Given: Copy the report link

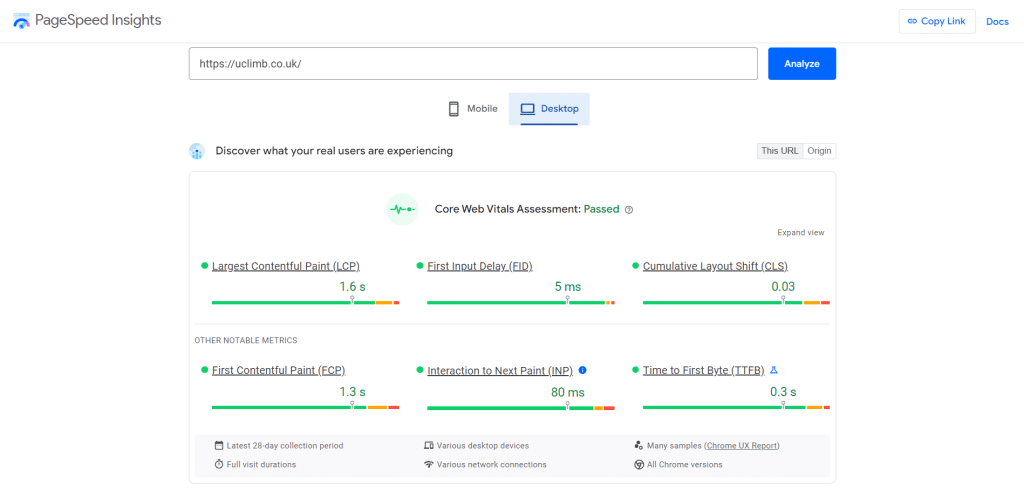Looking at the screenshot, I should (937, 22).
